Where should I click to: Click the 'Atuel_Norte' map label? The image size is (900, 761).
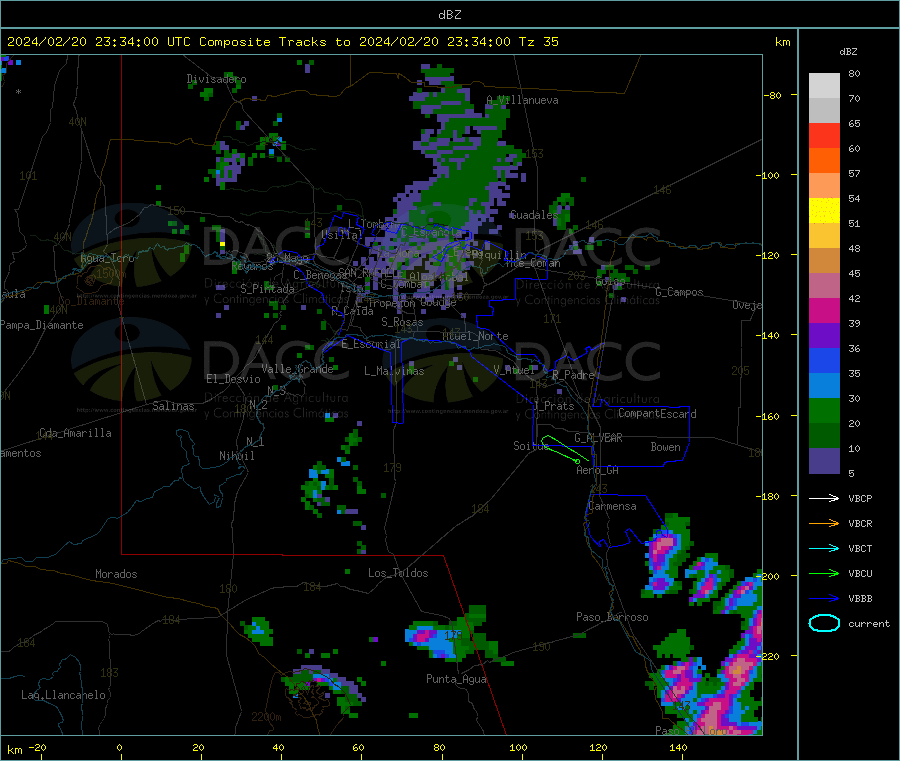tap(475, 336)
